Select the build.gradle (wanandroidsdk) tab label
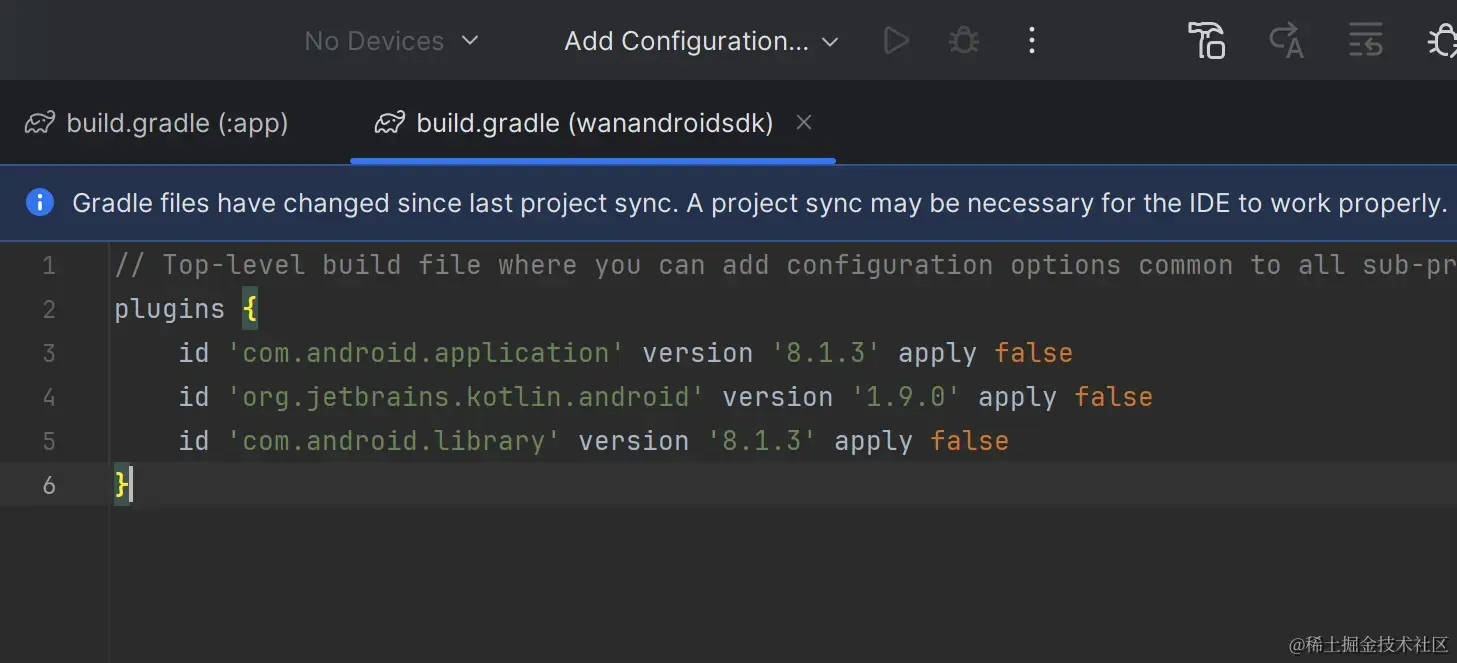Image resolution: width=1457 pixels, height=663 pixels. click(594, 123)
